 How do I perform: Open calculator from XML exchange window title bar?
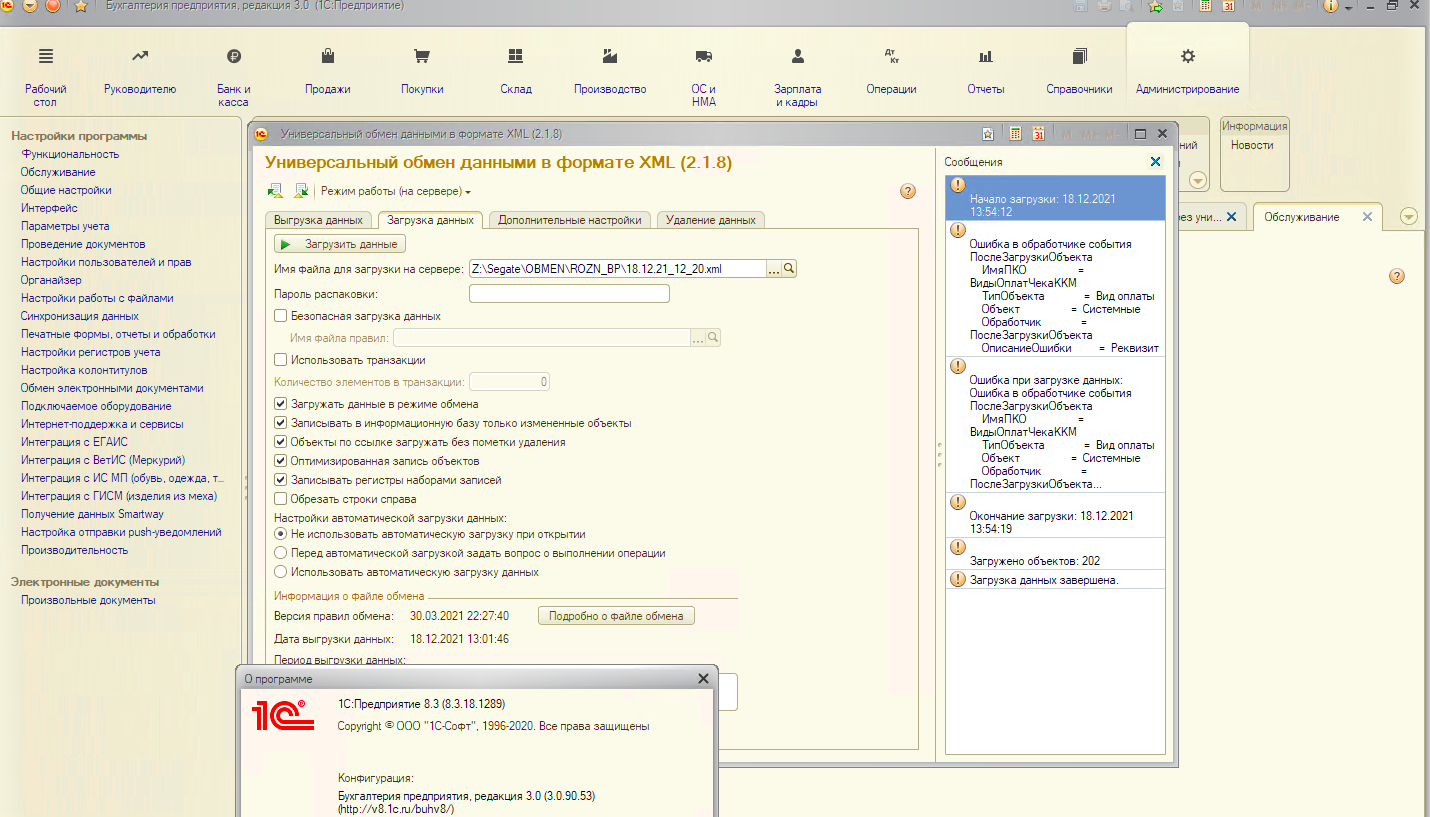[1015, 134]
